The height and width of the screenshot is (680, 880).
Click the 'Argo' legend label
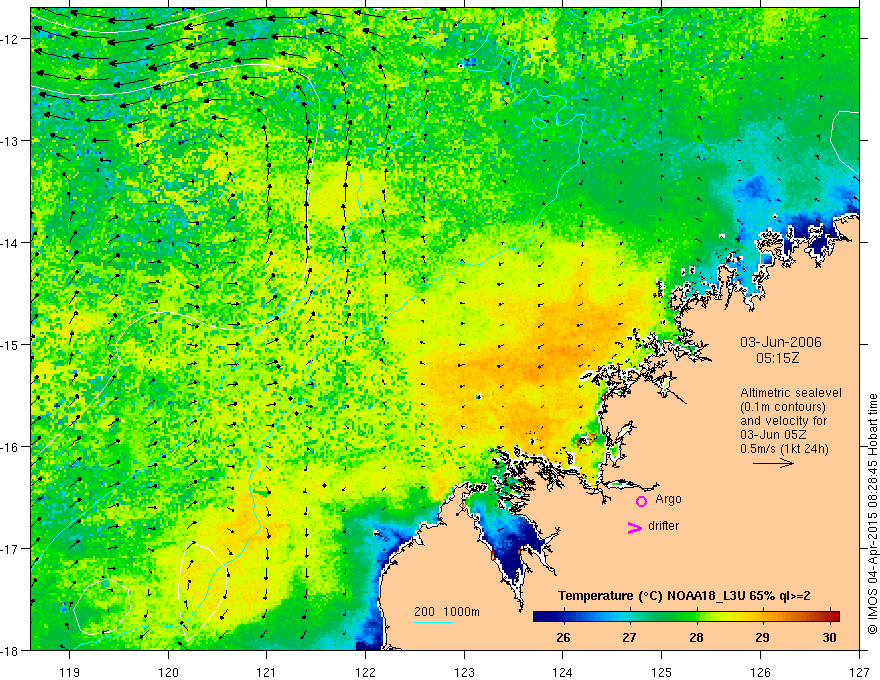(x=668, y=499)
